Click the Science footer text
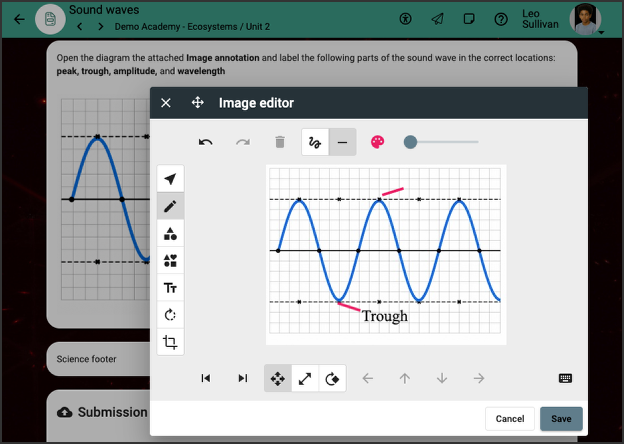This screenshot has height=444, width=624. (x=86, y=359)
